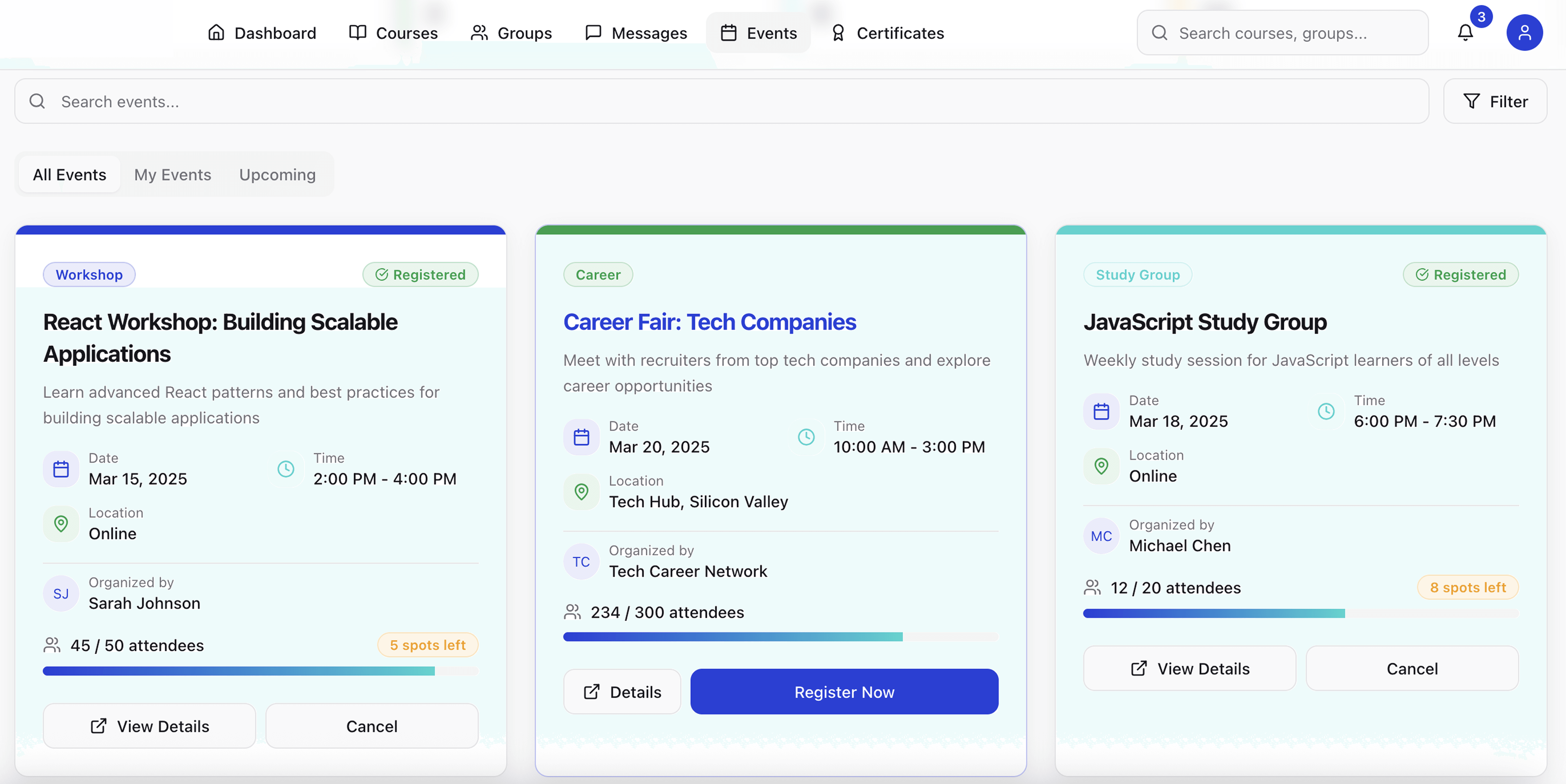Click the SJ organizer avatar
1566x784 pixels.
tap(61, 594)
